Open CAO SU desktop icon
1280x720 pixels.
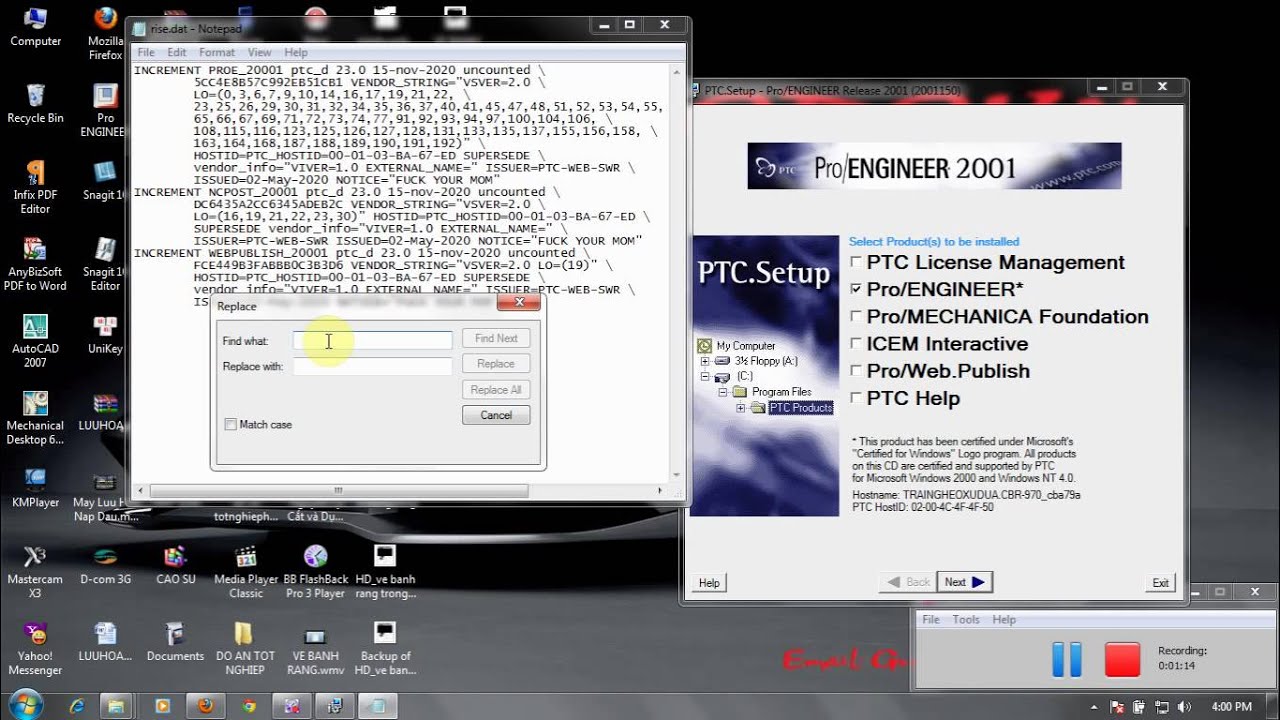pos(175,566)
